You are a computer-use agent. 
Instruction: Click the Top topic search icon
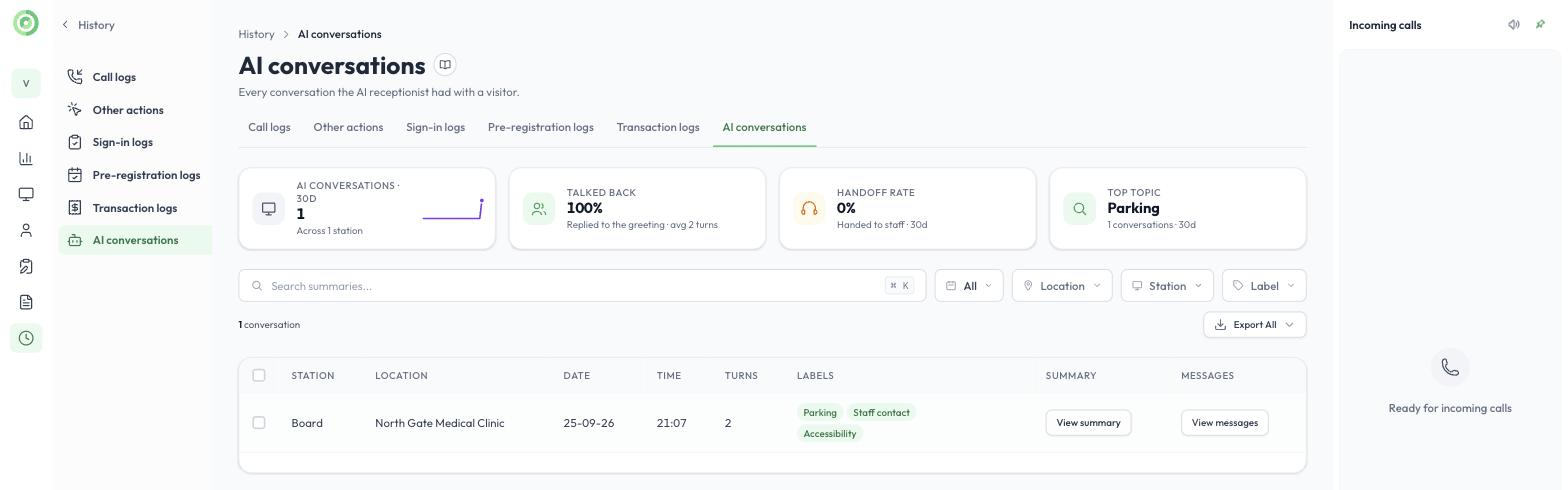click(1079, 208)
